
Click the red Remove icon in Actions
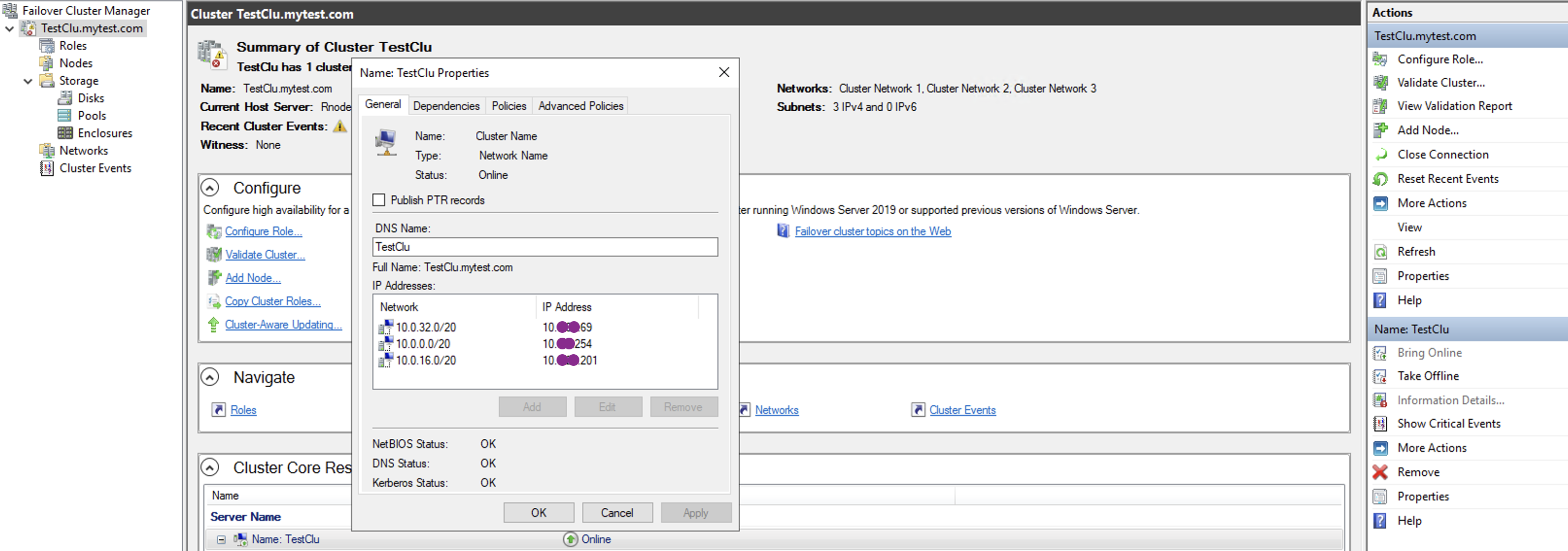pos(1380,471)
